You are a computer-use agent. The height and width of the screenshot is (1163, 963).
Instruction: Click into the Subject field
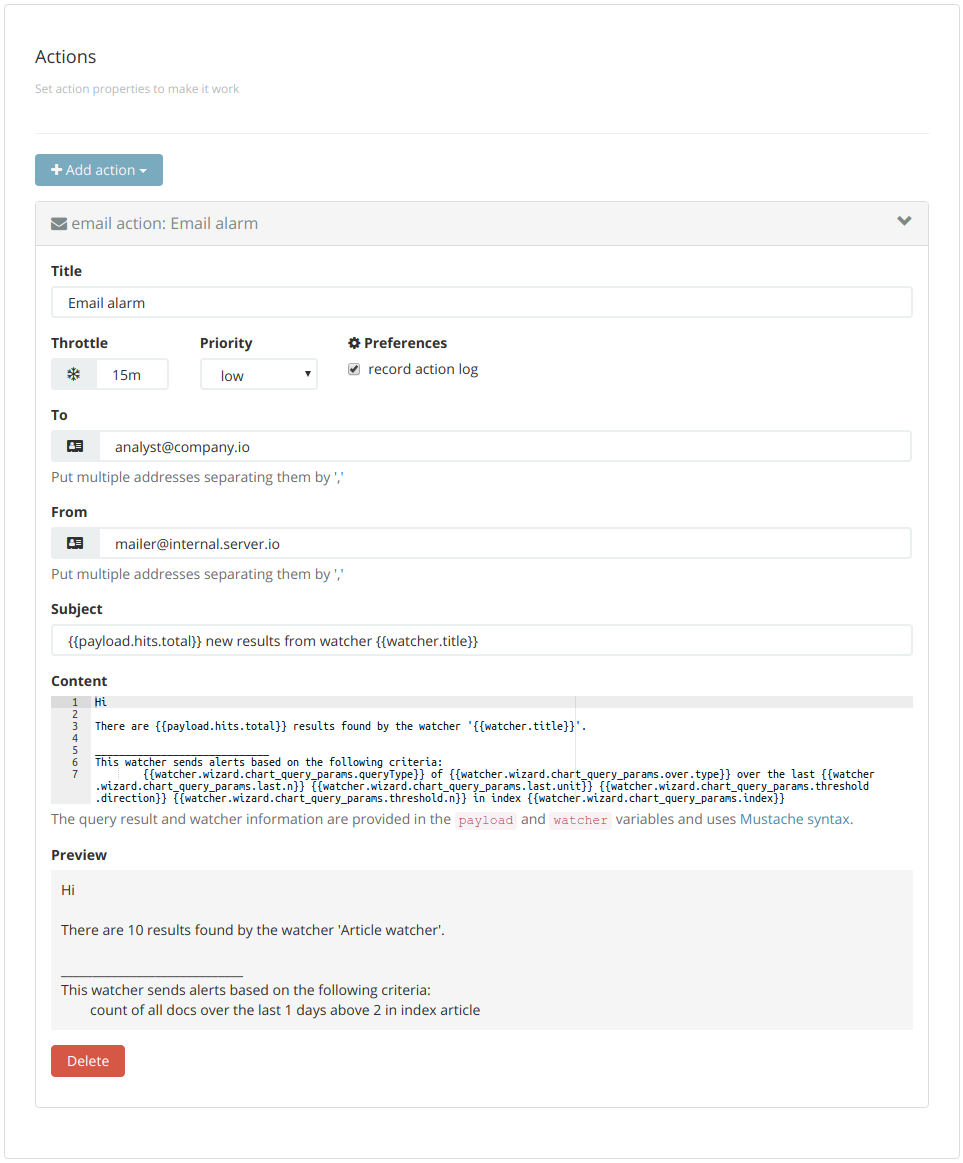pos(481,640)
